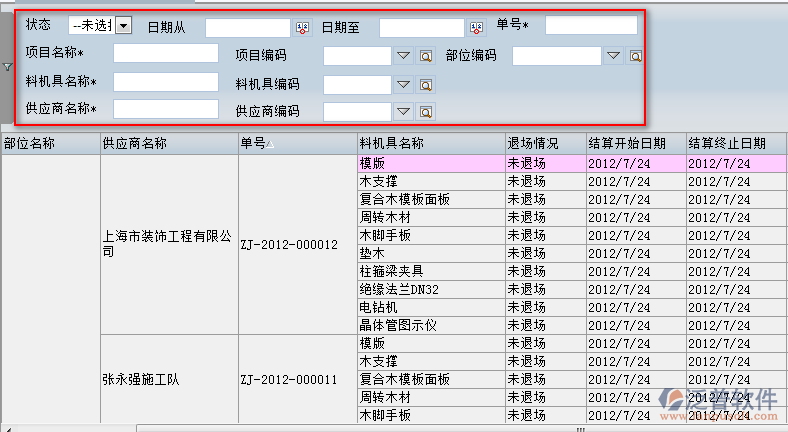Expand the 状态 status dropdown
Viewport: 788px width, 432px height.
click(x=123, y=25)
